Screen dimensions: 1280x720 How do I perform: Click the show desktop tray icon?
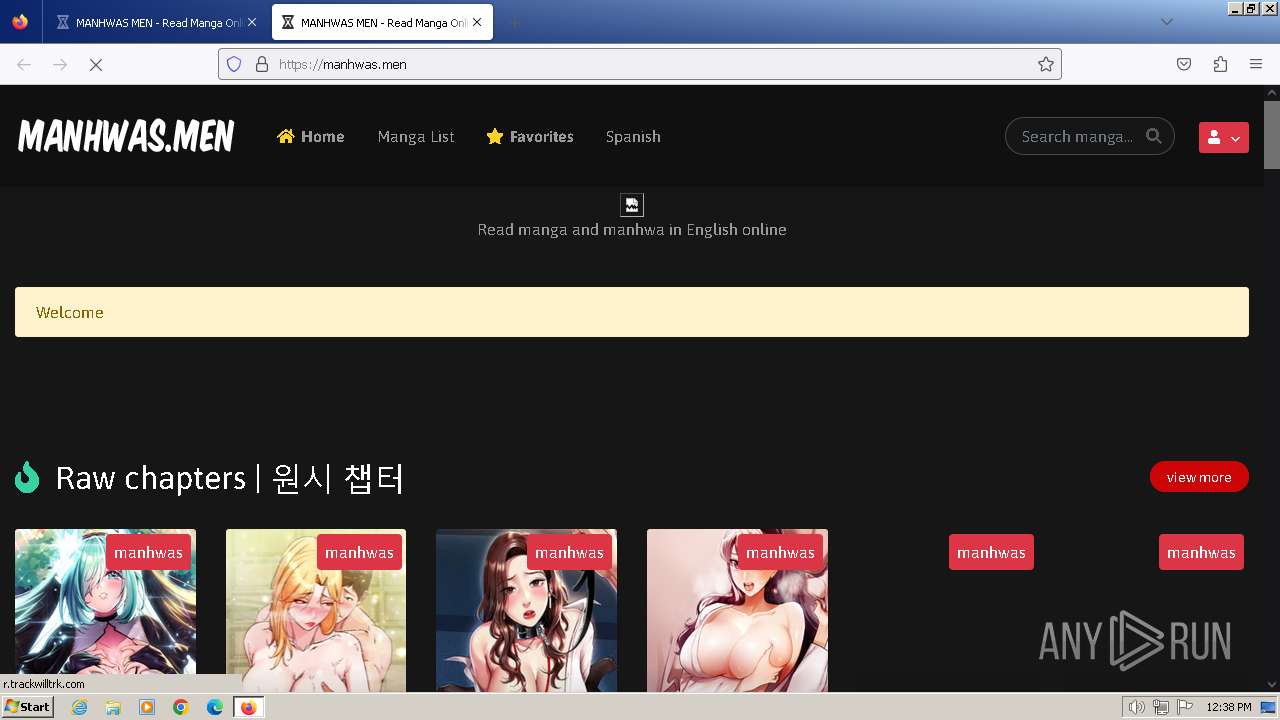(x=1268, y=707)
